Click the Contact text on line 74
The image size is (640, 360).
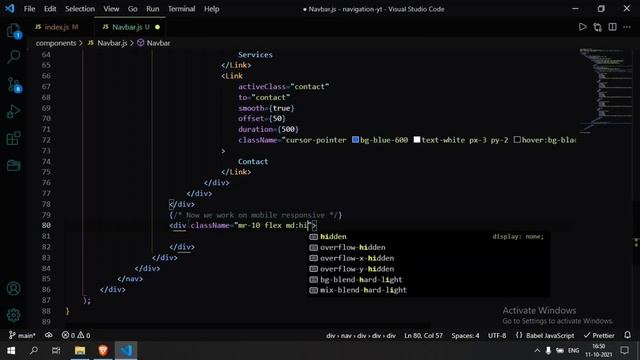pyautogui.click(x=253, y=161)
